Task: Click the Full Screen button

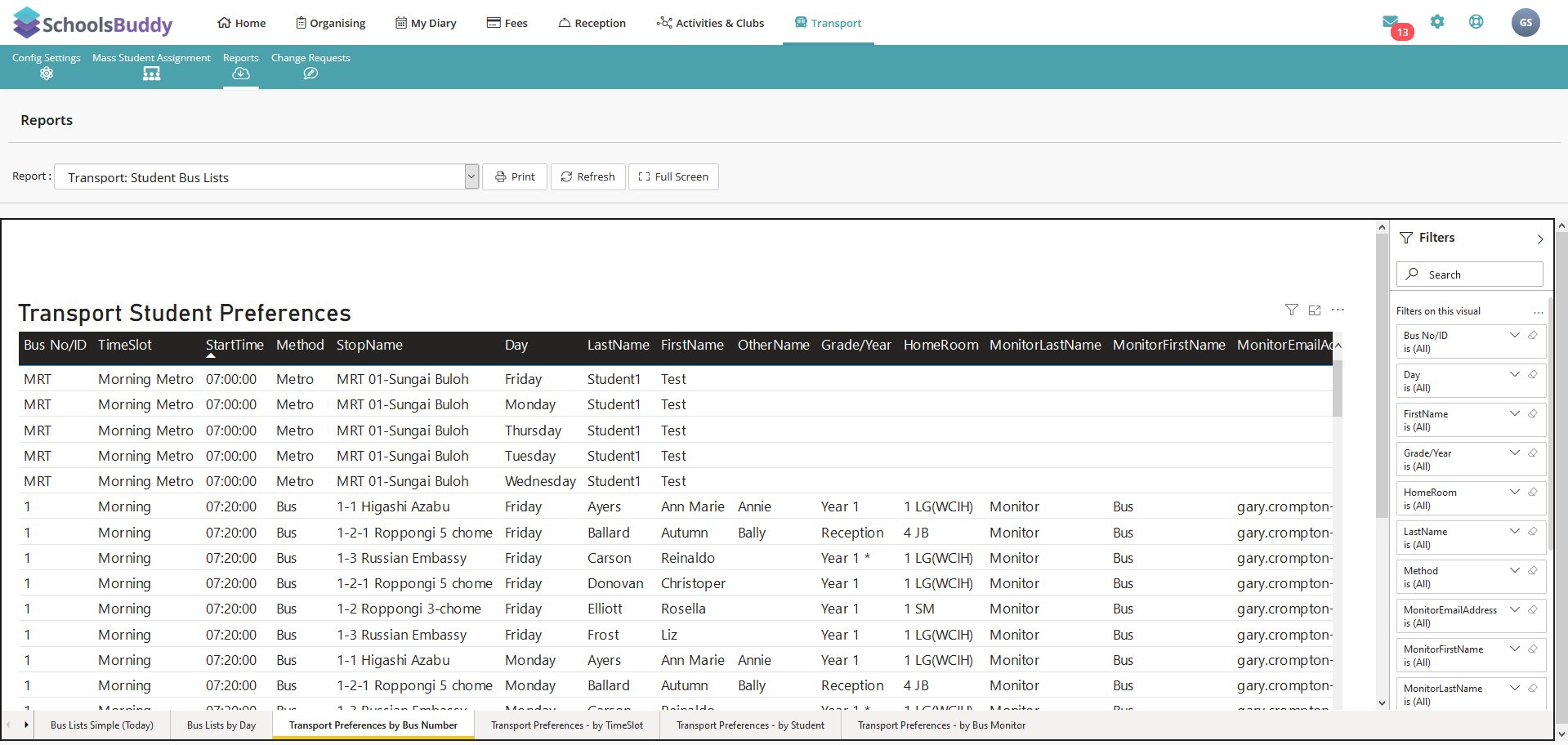Action: pyautogui.click(x=673, y=177)
